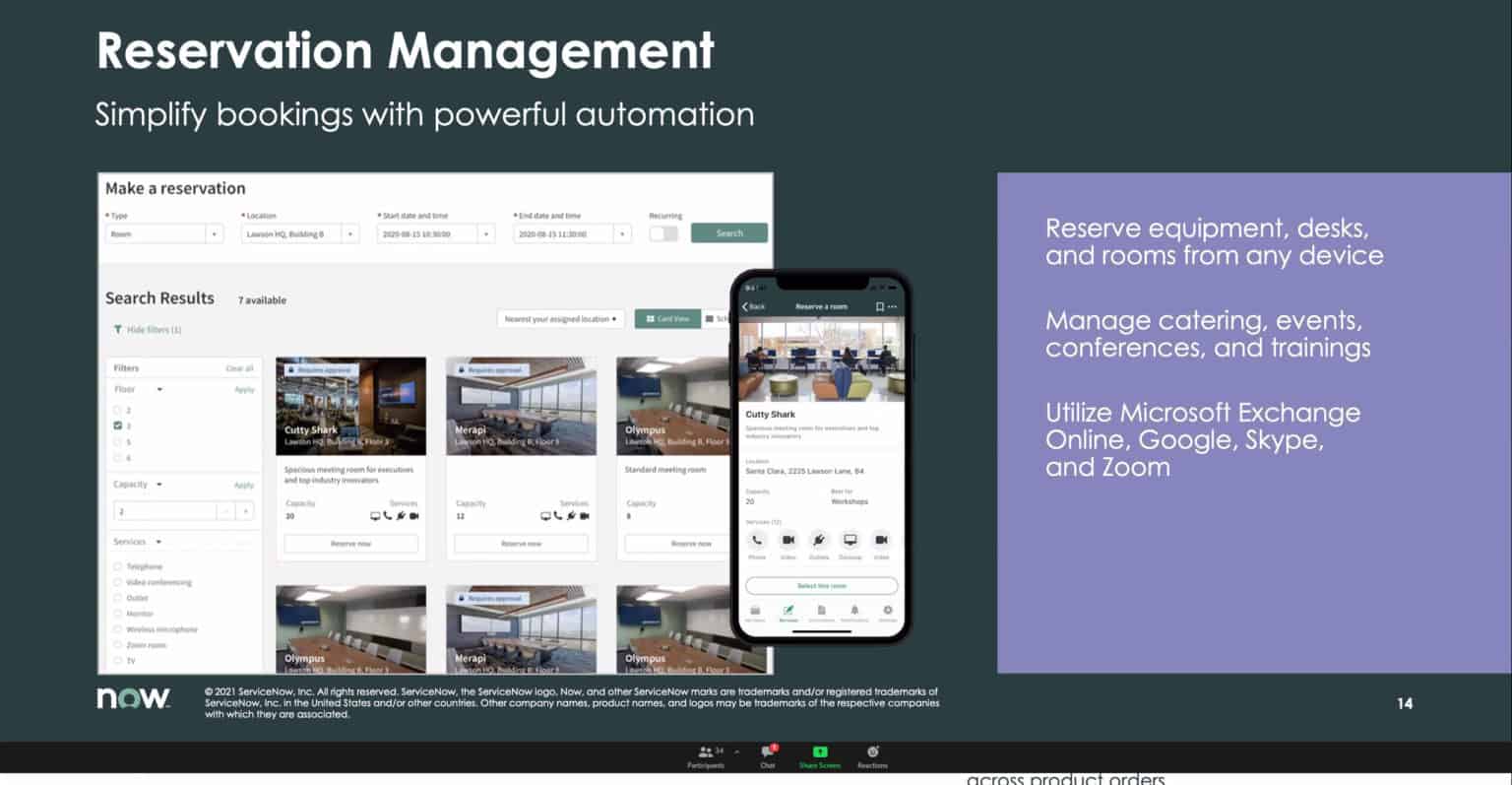1512x785 pixels.
Task: Enable the Recurring reservation toggle
Action: pos(663,232)
